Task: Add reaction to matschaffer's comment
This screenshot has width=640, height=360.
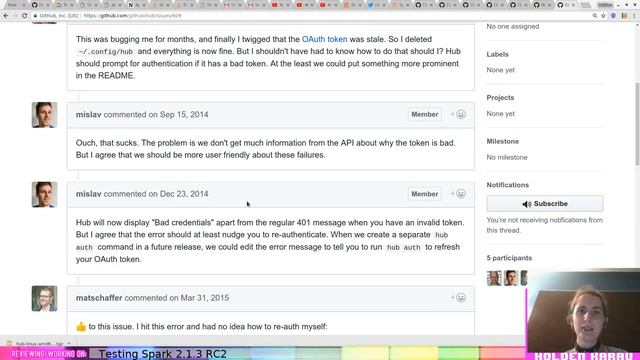Action: pos(458,298)
